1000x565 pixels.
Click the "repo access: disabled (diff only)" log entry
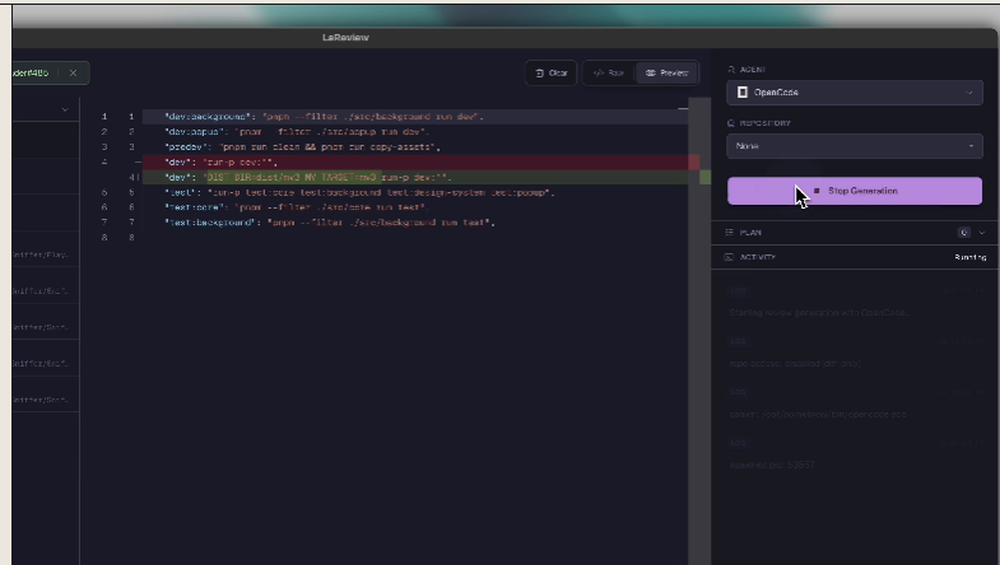tap(795, 363)
